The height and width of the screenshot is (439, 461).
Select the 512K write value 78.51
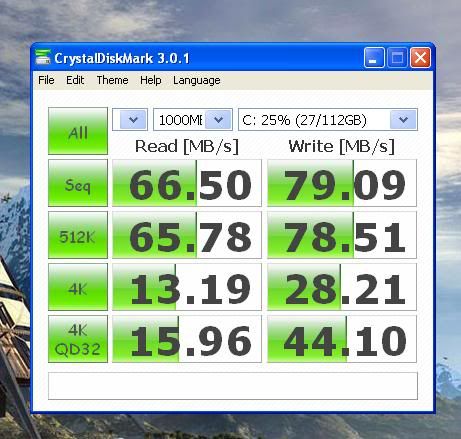pos(342,235)
